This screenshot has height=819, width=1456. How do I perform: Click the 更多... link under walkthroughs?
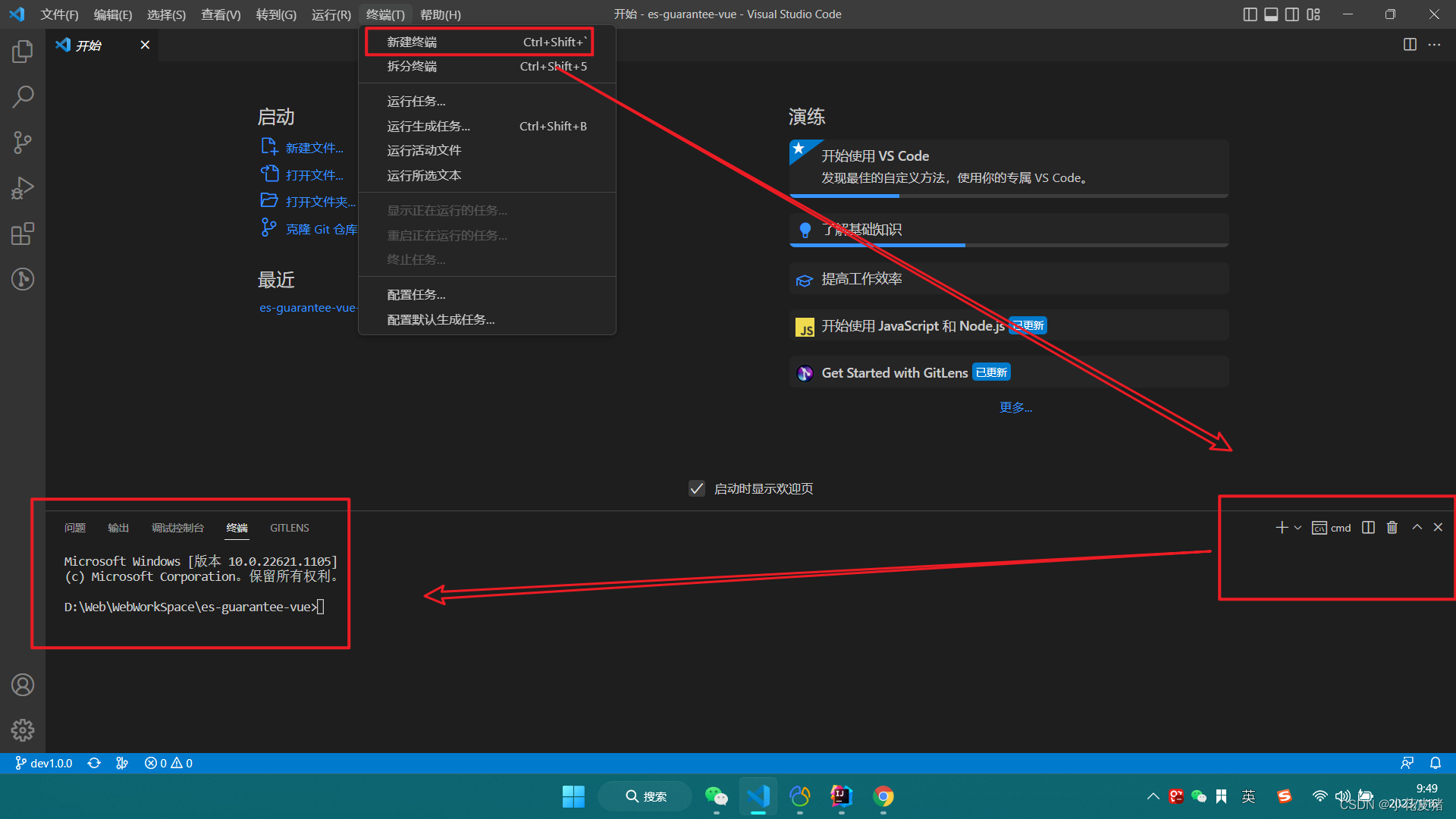tap(1015, 407)
